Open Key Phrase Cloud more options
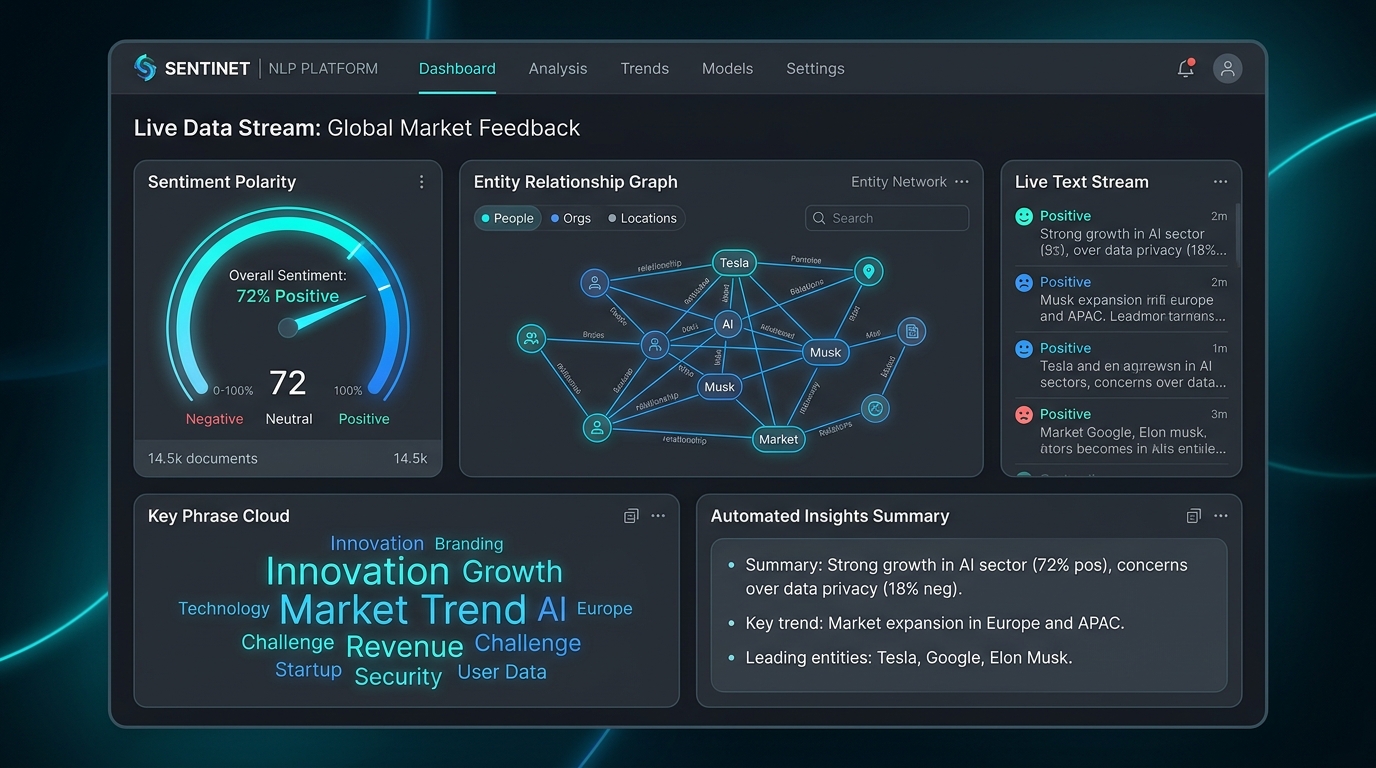1376x768 pixels. click(658, 516)
